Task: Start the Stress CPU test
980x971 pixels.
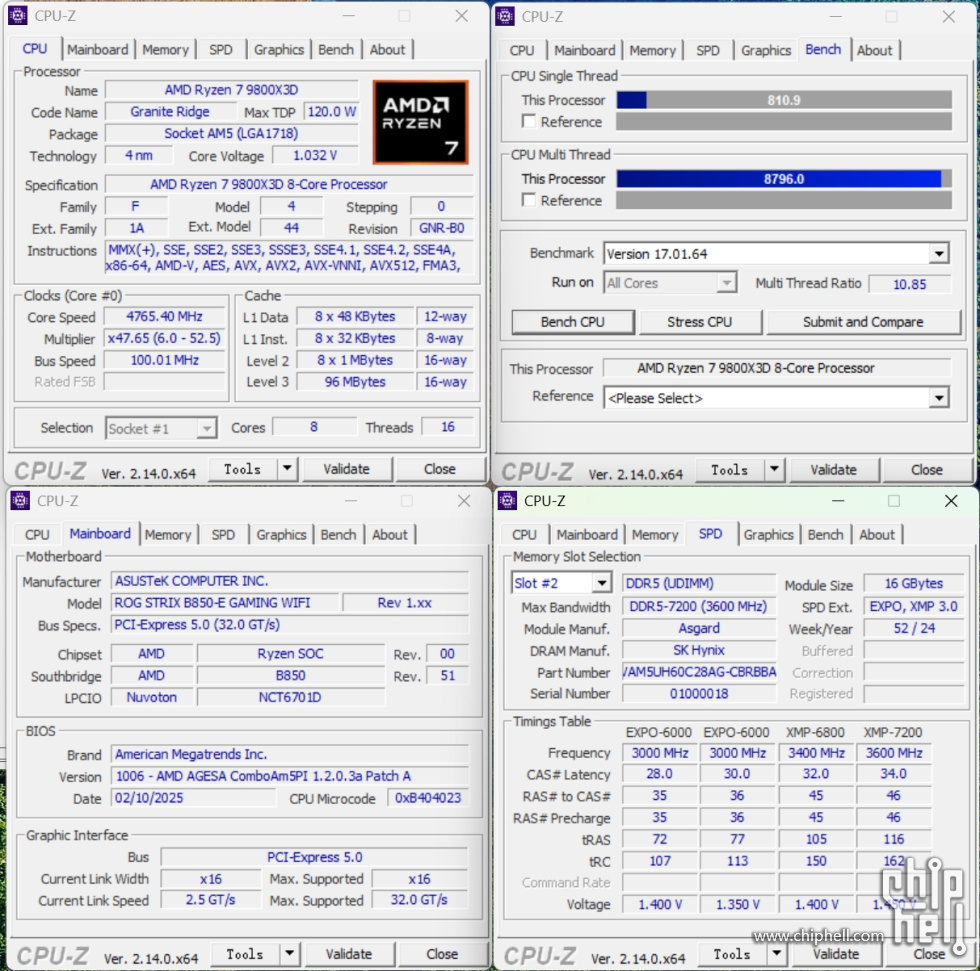Action: 699,322
